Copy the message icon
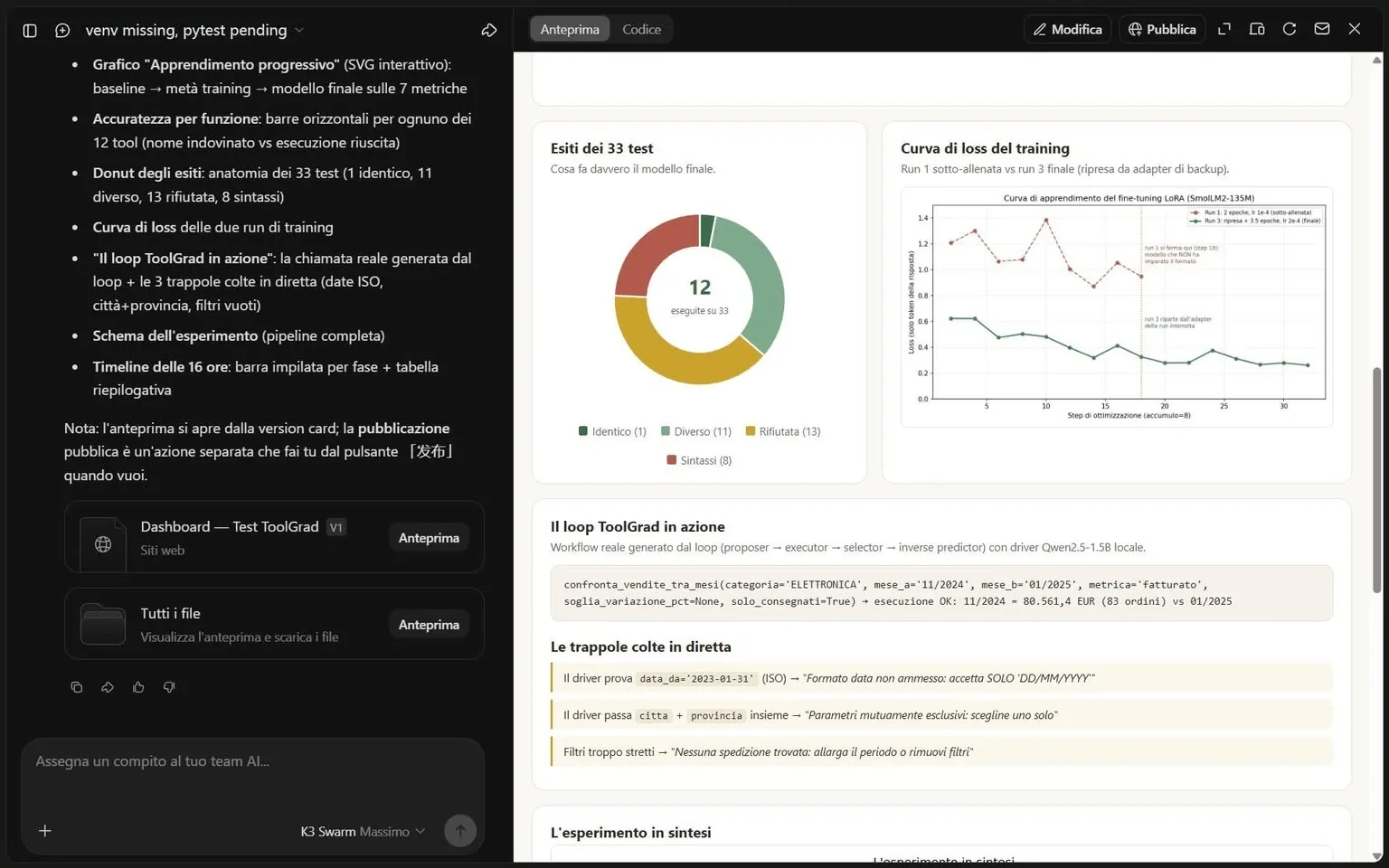The image size is (1389, 868). [x=77, y=687]
